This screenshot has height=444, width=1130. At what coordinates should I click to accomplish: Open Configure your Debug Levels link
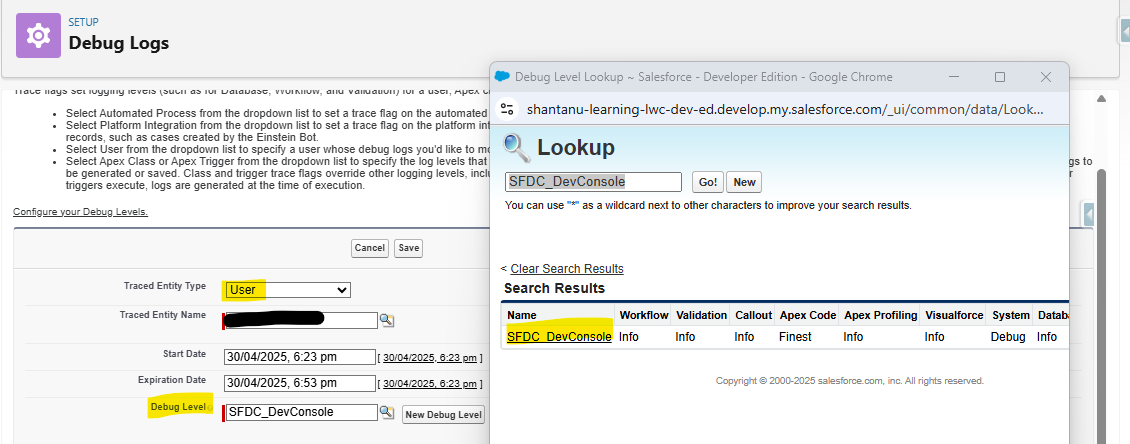[x=80, y=212]
